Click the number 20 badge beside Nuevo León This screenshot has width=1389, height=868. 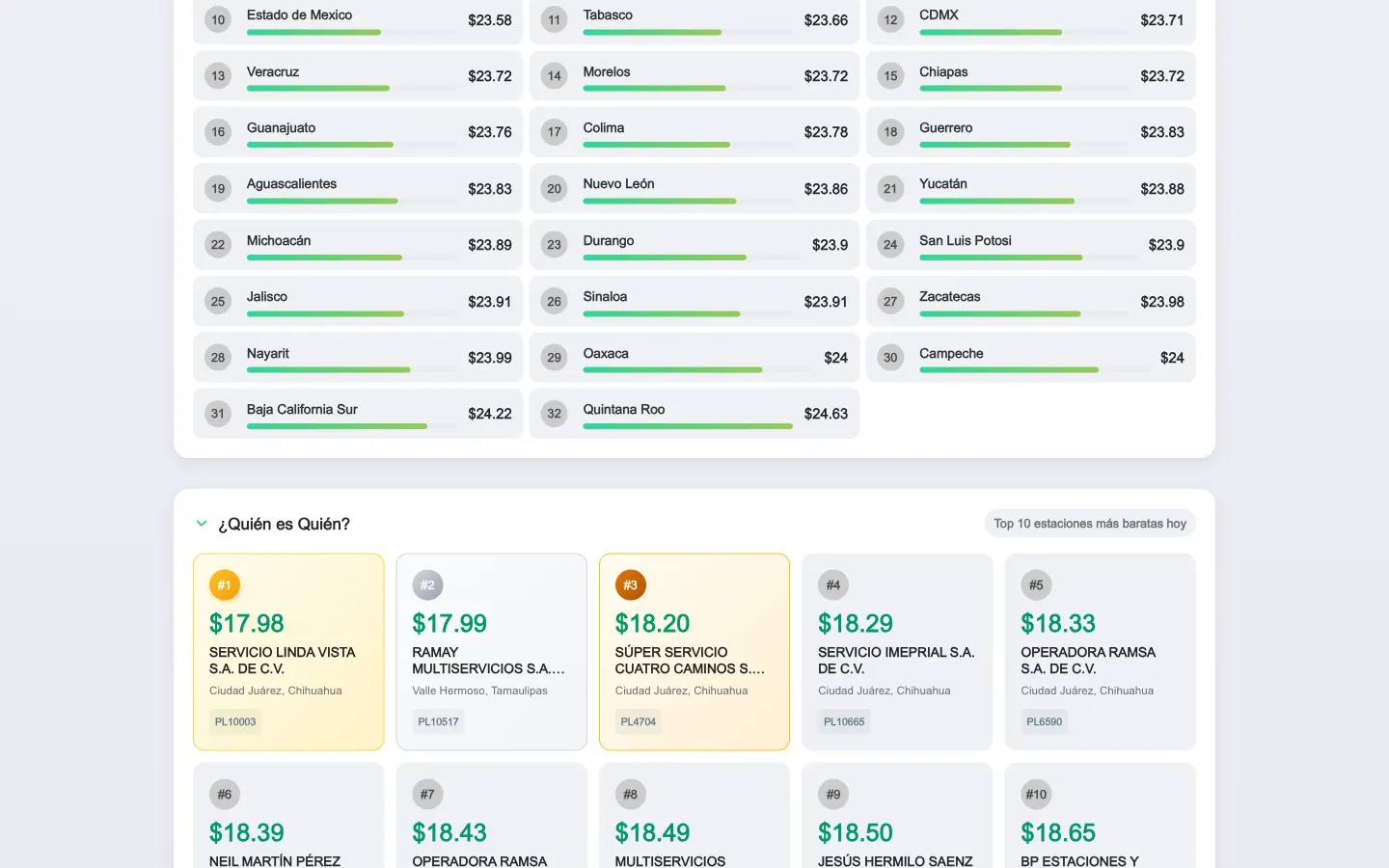(x=555, y=189)
